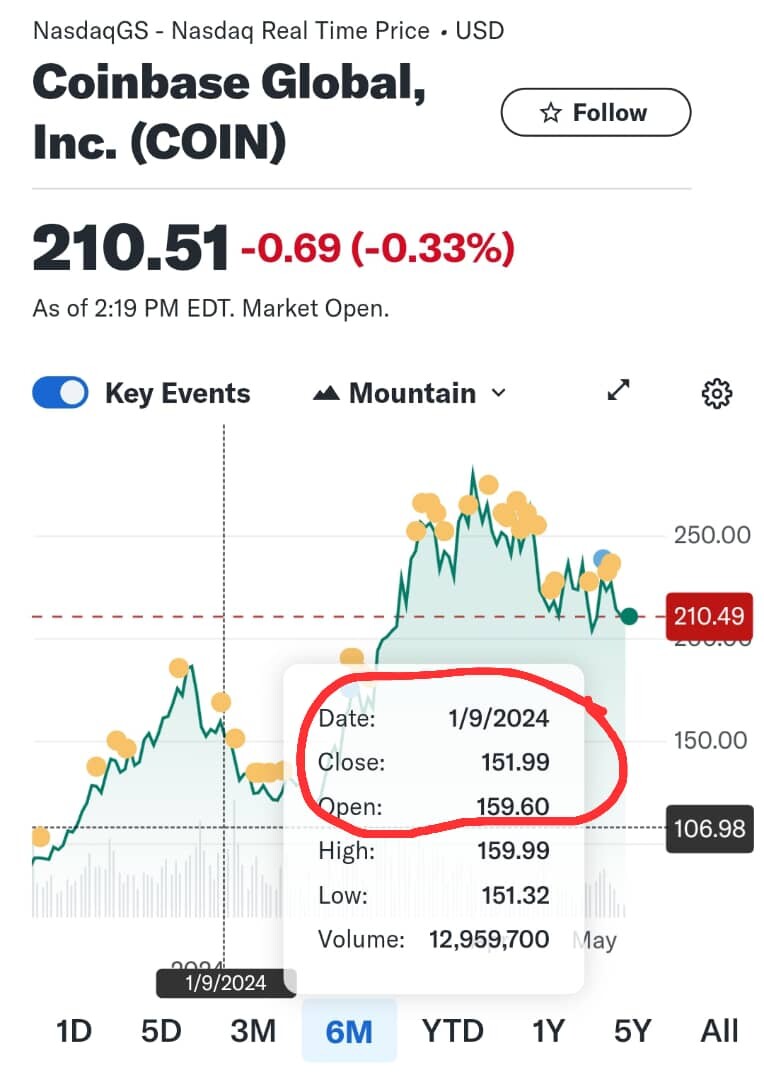Select the 6M time range tab

[349, 1031]
